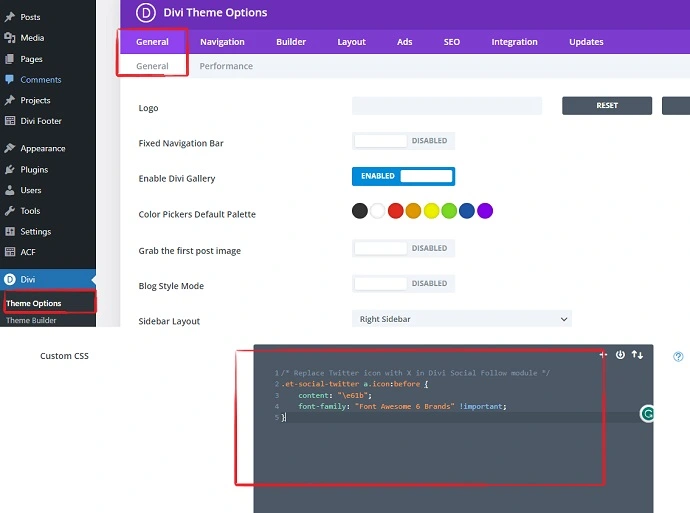Switch to the Updates tab

pyautogui.click(x=586, y=42)
